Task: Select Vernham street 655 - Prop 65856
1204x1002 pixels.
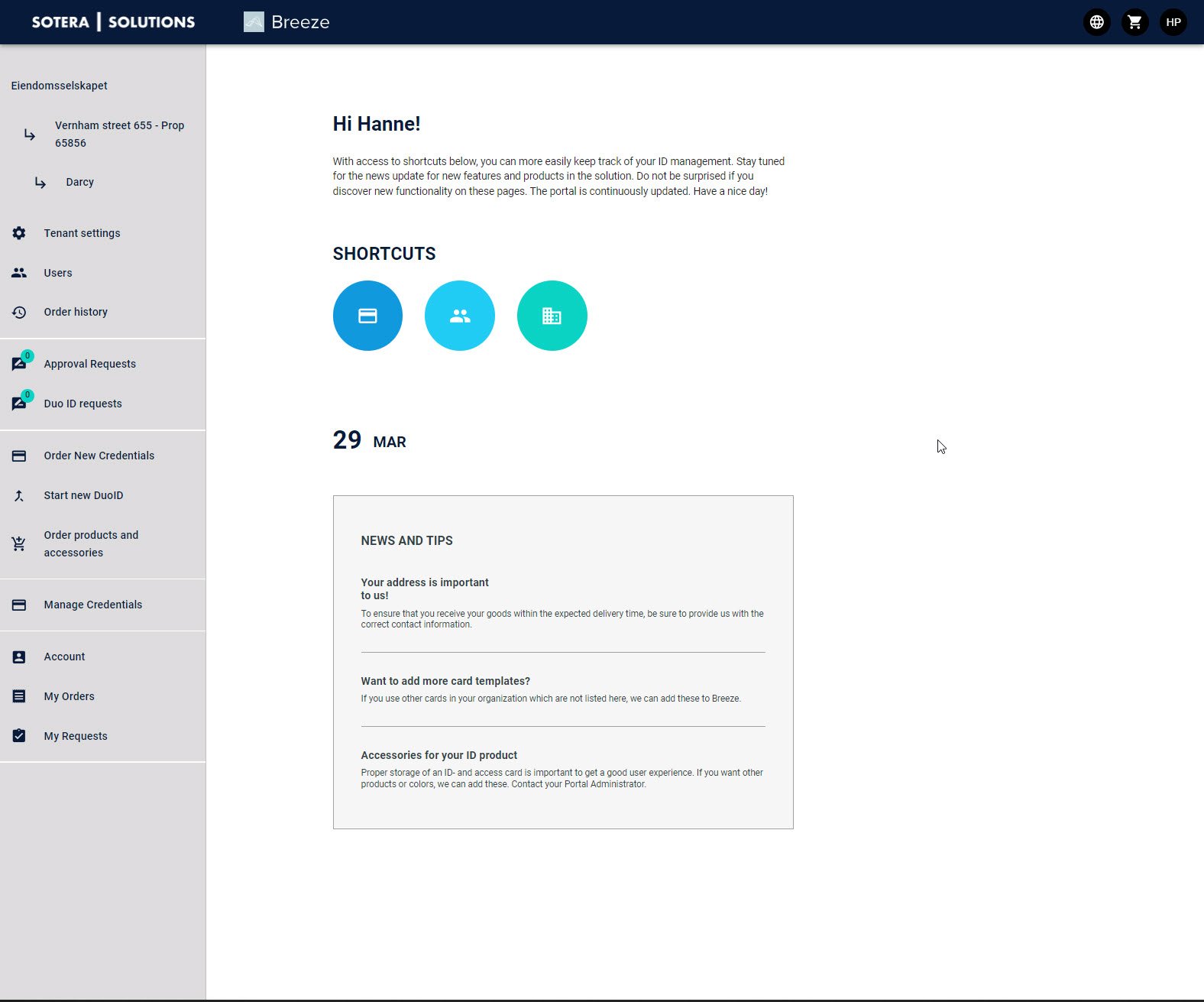Action: 120,134
